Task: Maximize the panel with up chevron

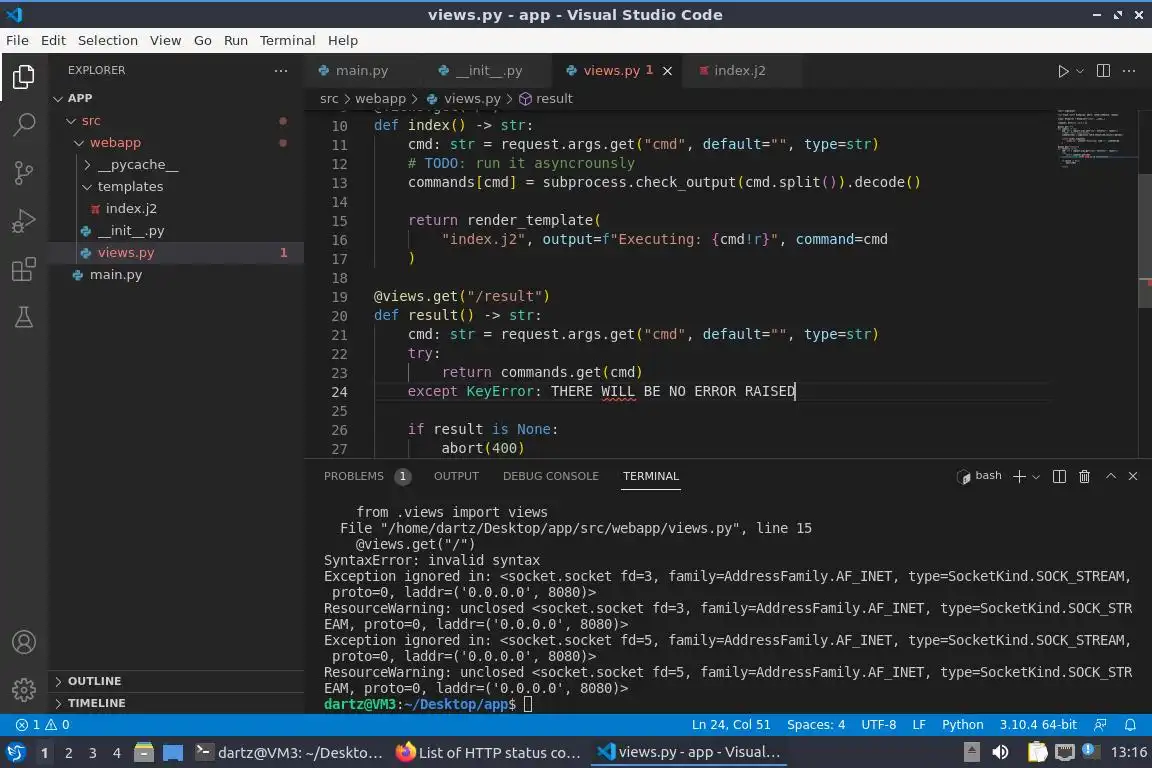Action: [x=1111, y=476]
